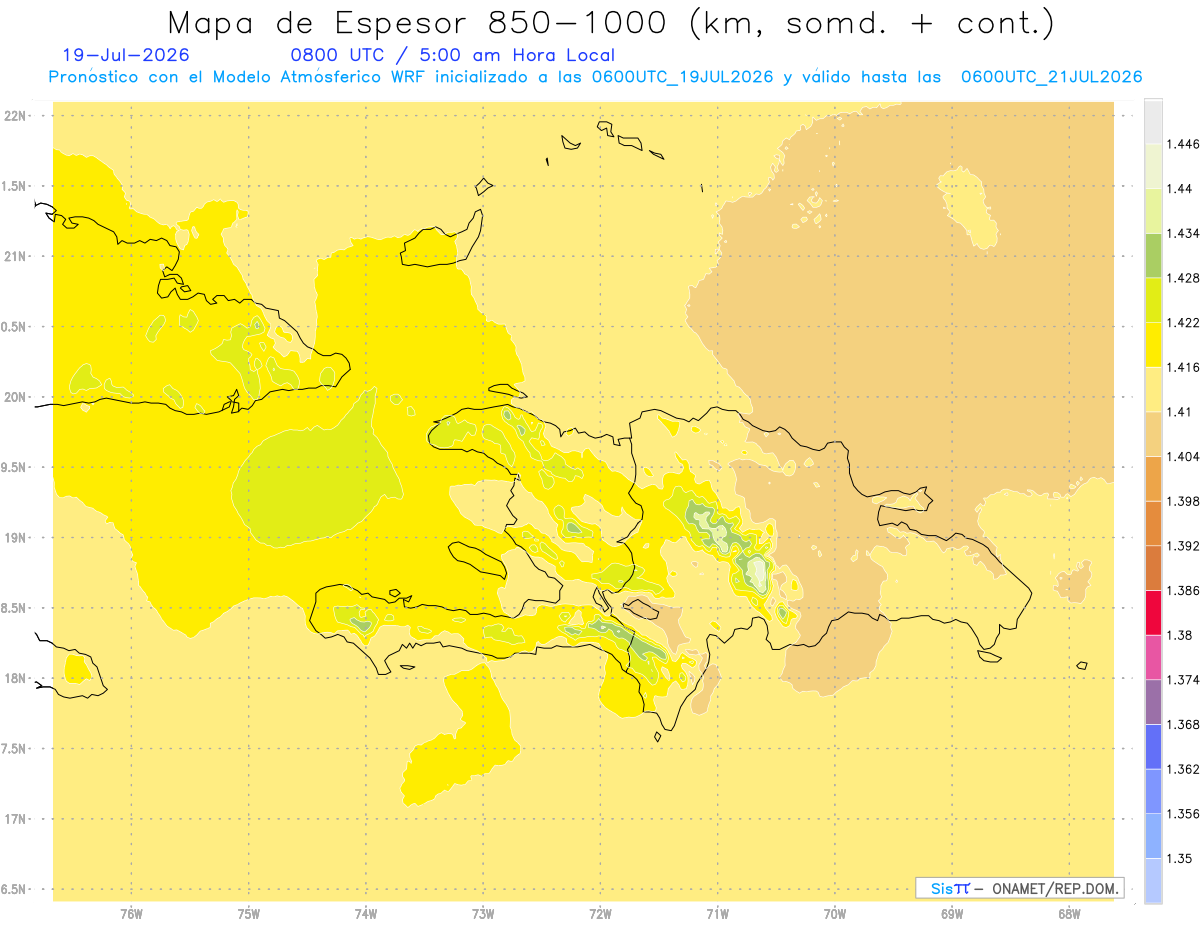Click the purple legend swatch between 1.368 and 1.374
The image size is (1200, 927).
click(x=1153, y=702)
